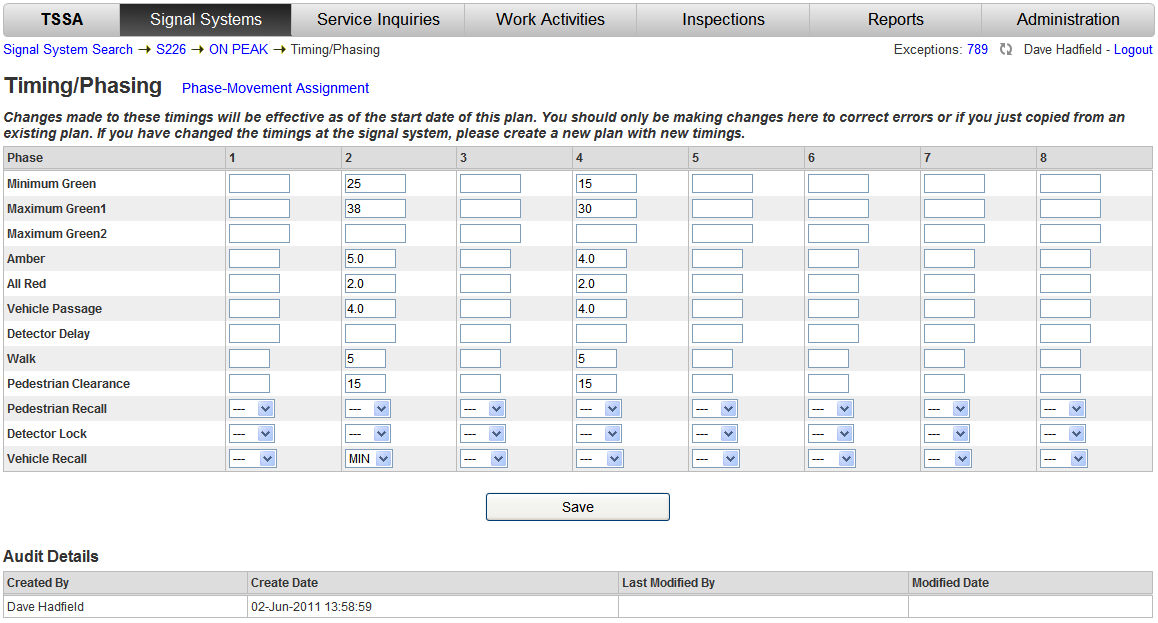1158x623 pixels.
Task: Click Maximum Green2 field for phase 1
Action: (259, 234)
